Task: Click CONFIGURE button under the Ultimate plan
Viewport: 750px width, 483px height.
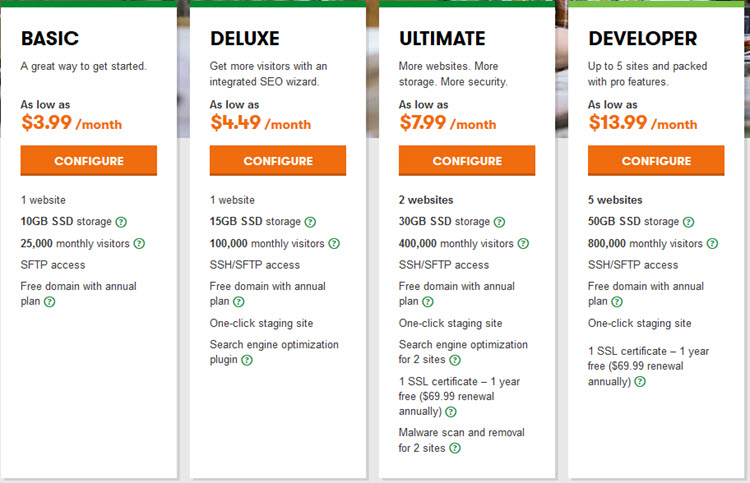Action: tap(467, 161)
